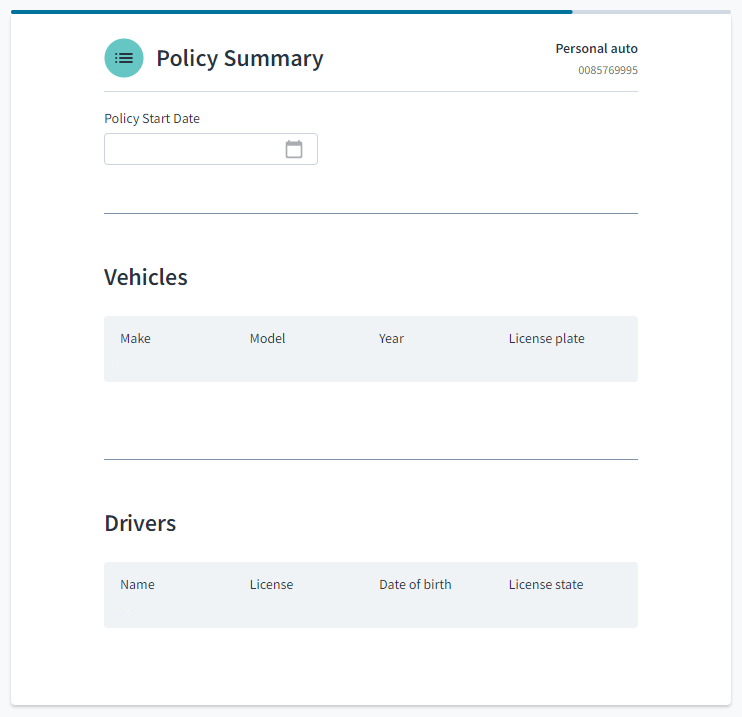Open the calendar picker icon
This screenshot has width=742, height=717.
click(x=294, y=149)
